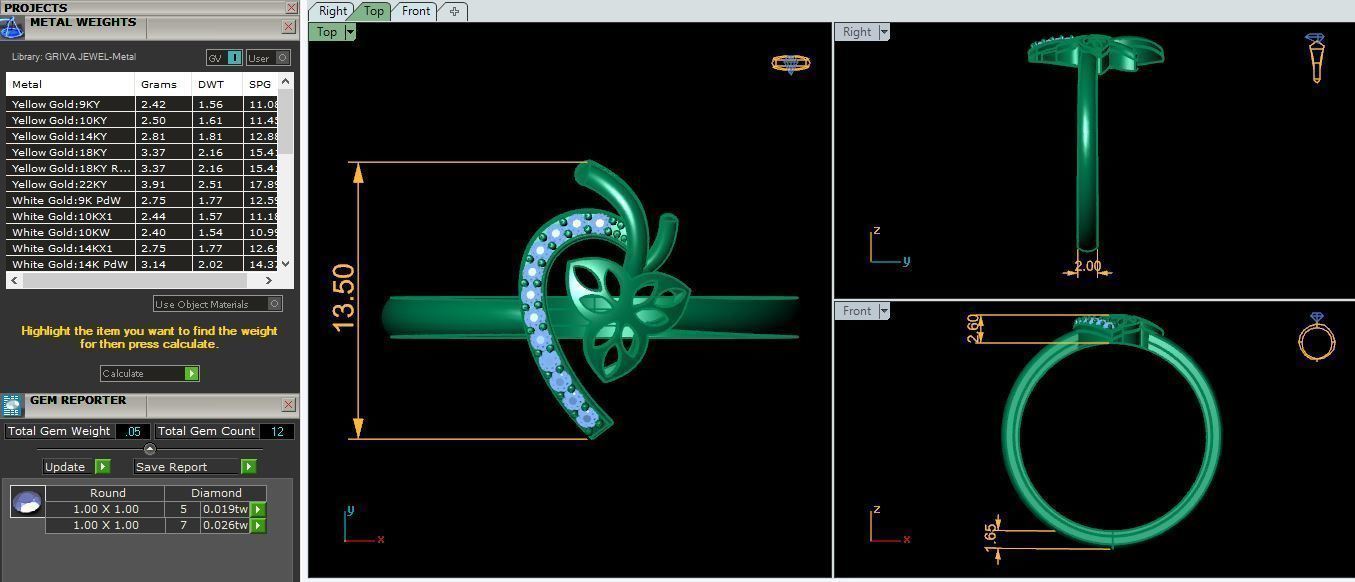Click the green arrow next to Calculate
The height and width of the screenshot is (582, 1355).
point(191,373)
